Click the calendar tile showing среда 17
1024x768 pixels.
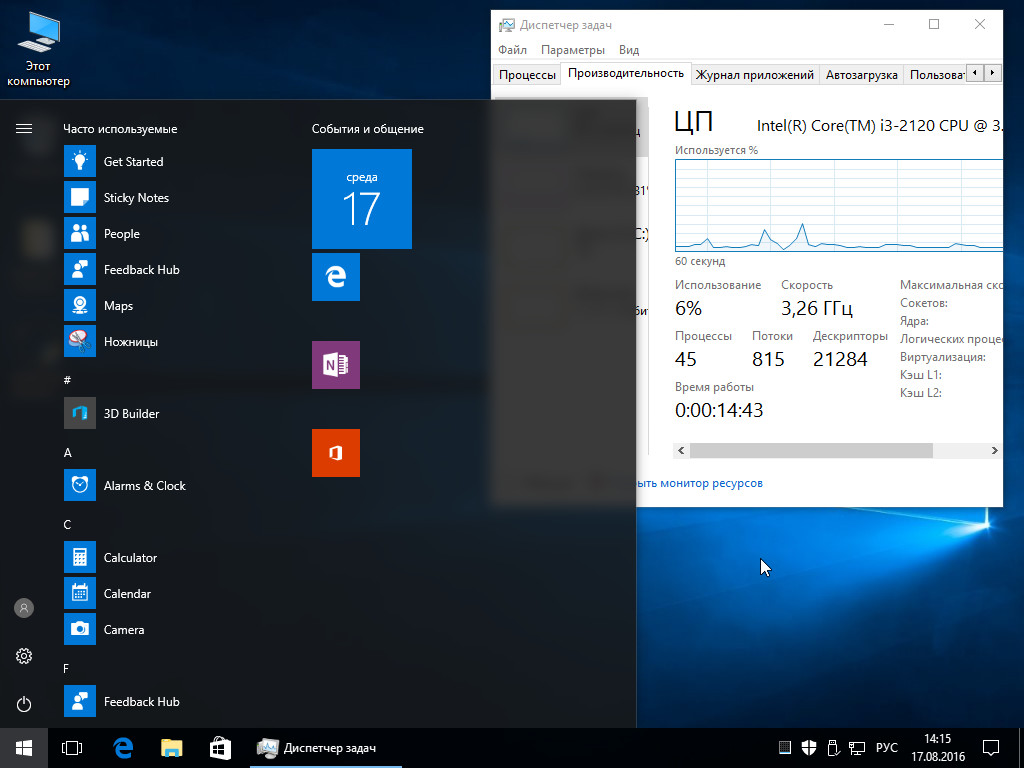[x=362, y=198]
